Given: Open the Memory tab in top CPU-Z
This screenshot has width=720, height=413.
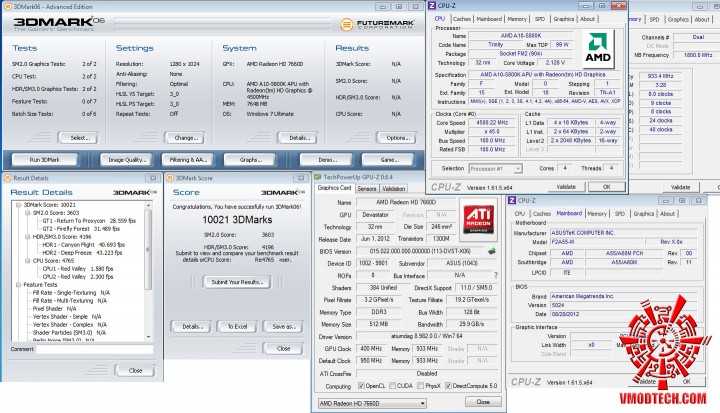Looking at the screenshot, I should click(x=517, y=19).
